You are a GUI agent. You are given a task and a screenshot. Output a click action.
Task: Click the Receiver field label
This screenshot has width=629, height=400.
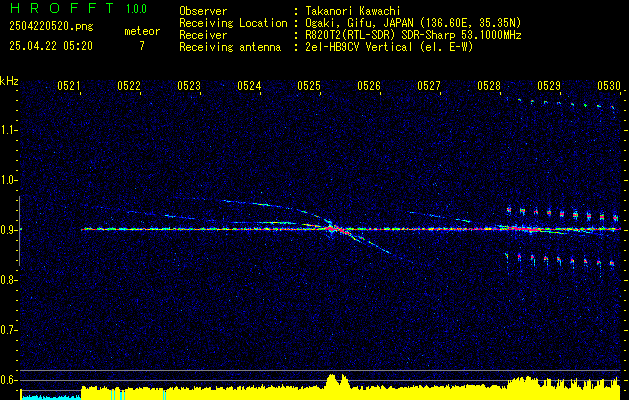point(203,35)
